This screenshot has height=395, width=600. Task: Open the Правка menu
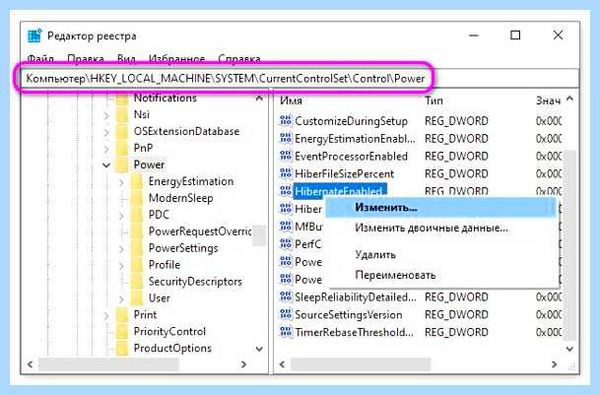click(x=86, y=59)
